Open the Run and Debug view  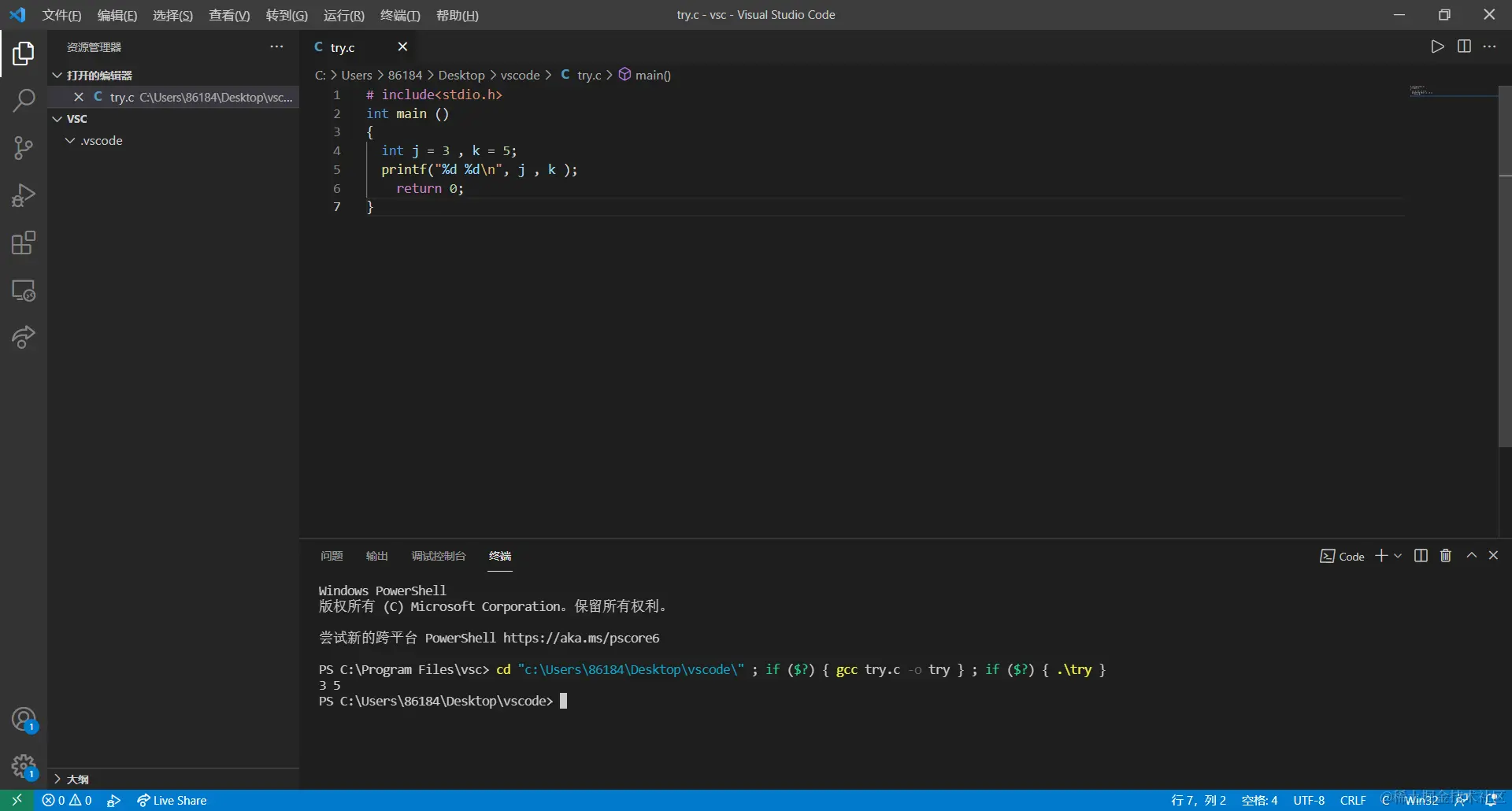click(24, 195)
